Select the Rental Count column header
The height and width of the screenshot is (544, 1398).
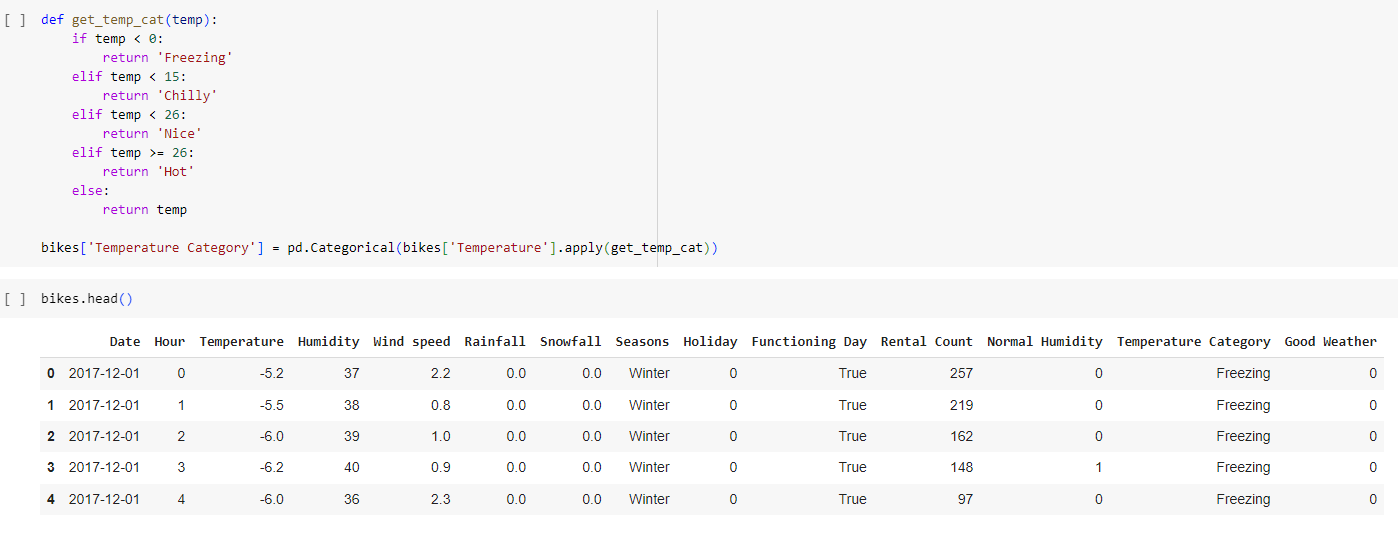[x=926, y=342]
